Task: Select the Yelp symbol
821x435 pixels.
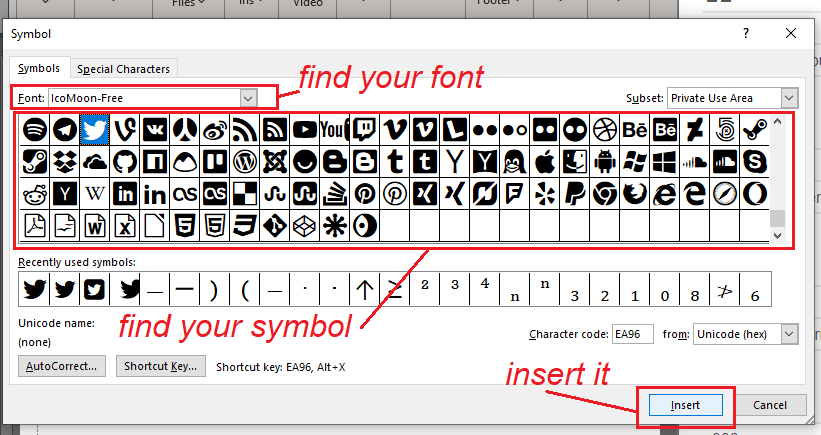Action: click(x=545, y=194)
